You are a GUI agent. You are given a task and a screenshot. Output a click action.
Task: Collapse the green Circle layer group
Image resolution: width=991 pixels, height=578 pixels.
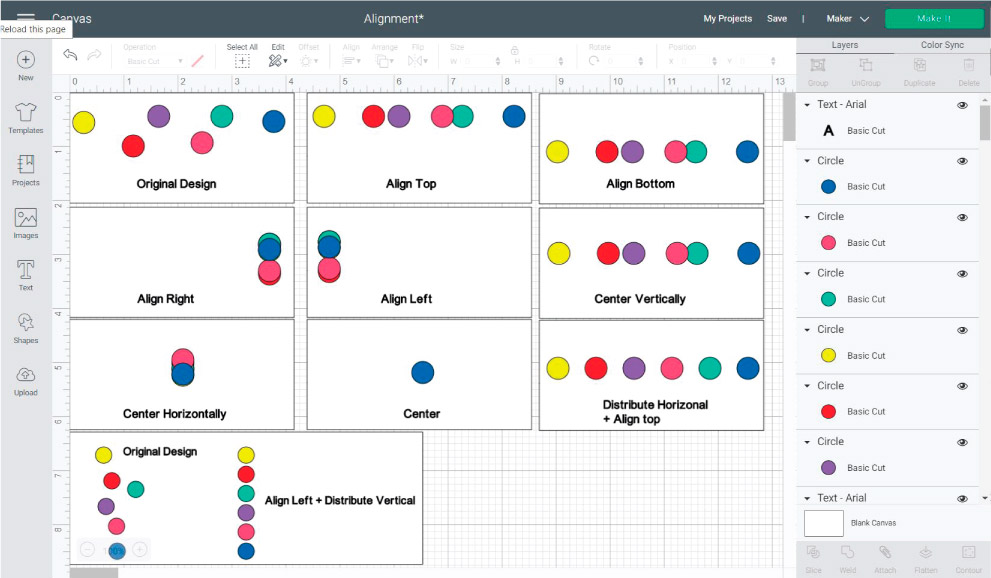[x=807, y=274]
